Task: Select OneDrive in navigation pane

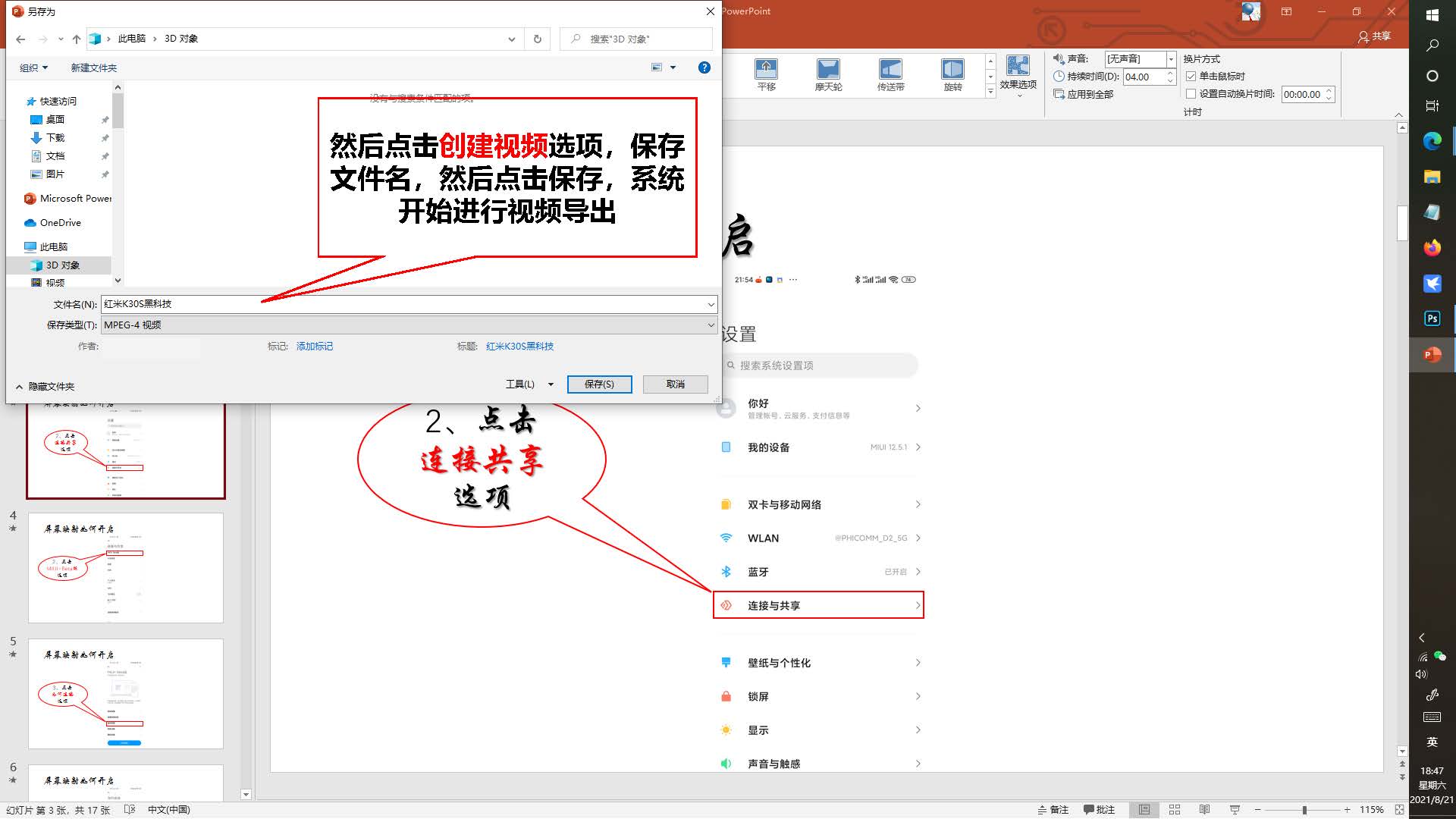Action: (x=60, y=223)
